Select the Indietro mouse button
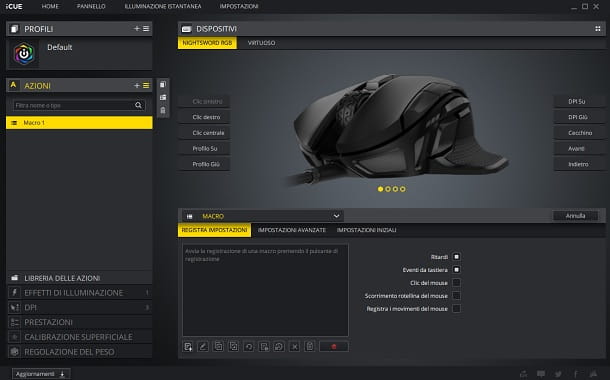 579,164
